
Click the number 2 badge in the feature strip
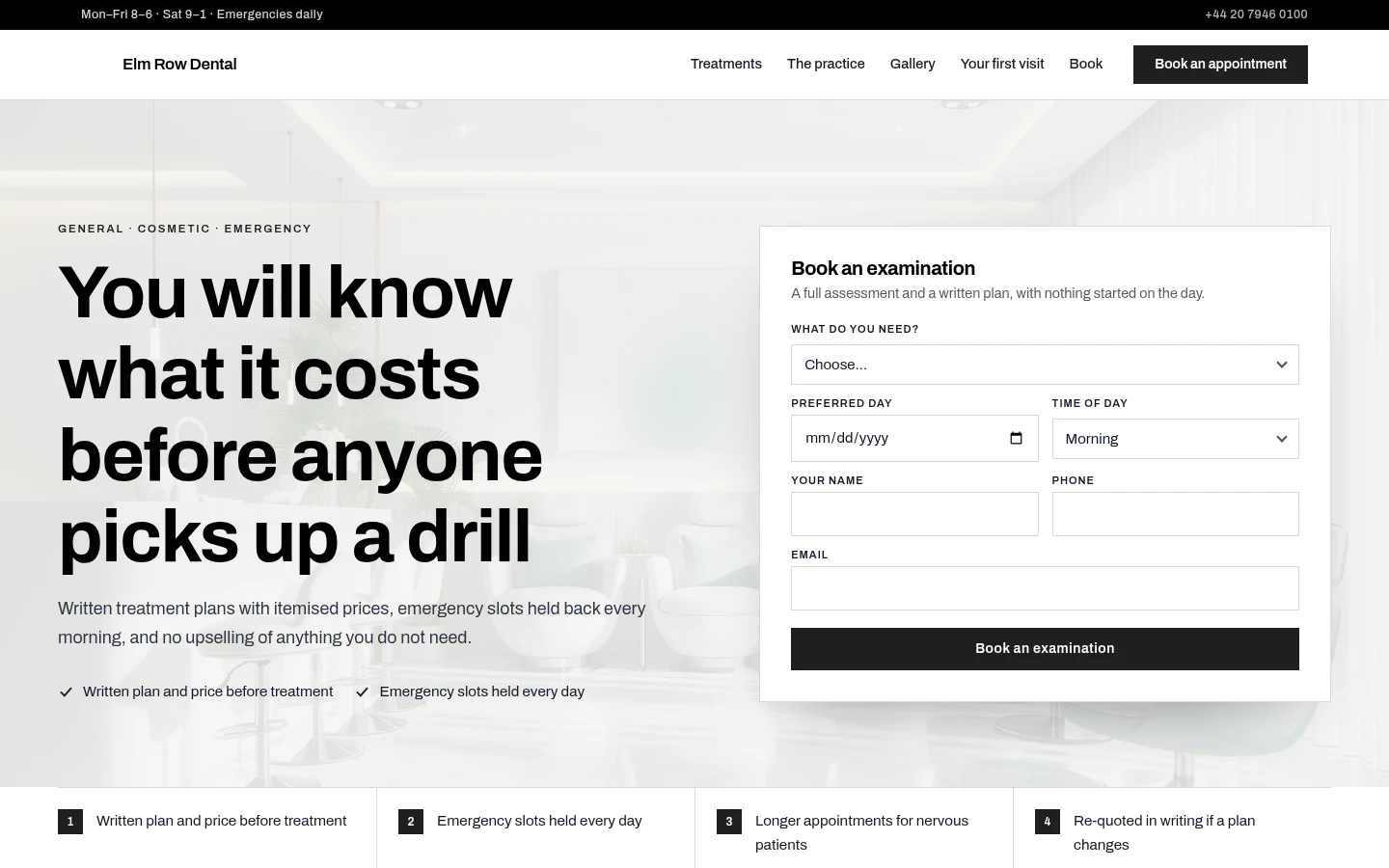coord(411,822)
